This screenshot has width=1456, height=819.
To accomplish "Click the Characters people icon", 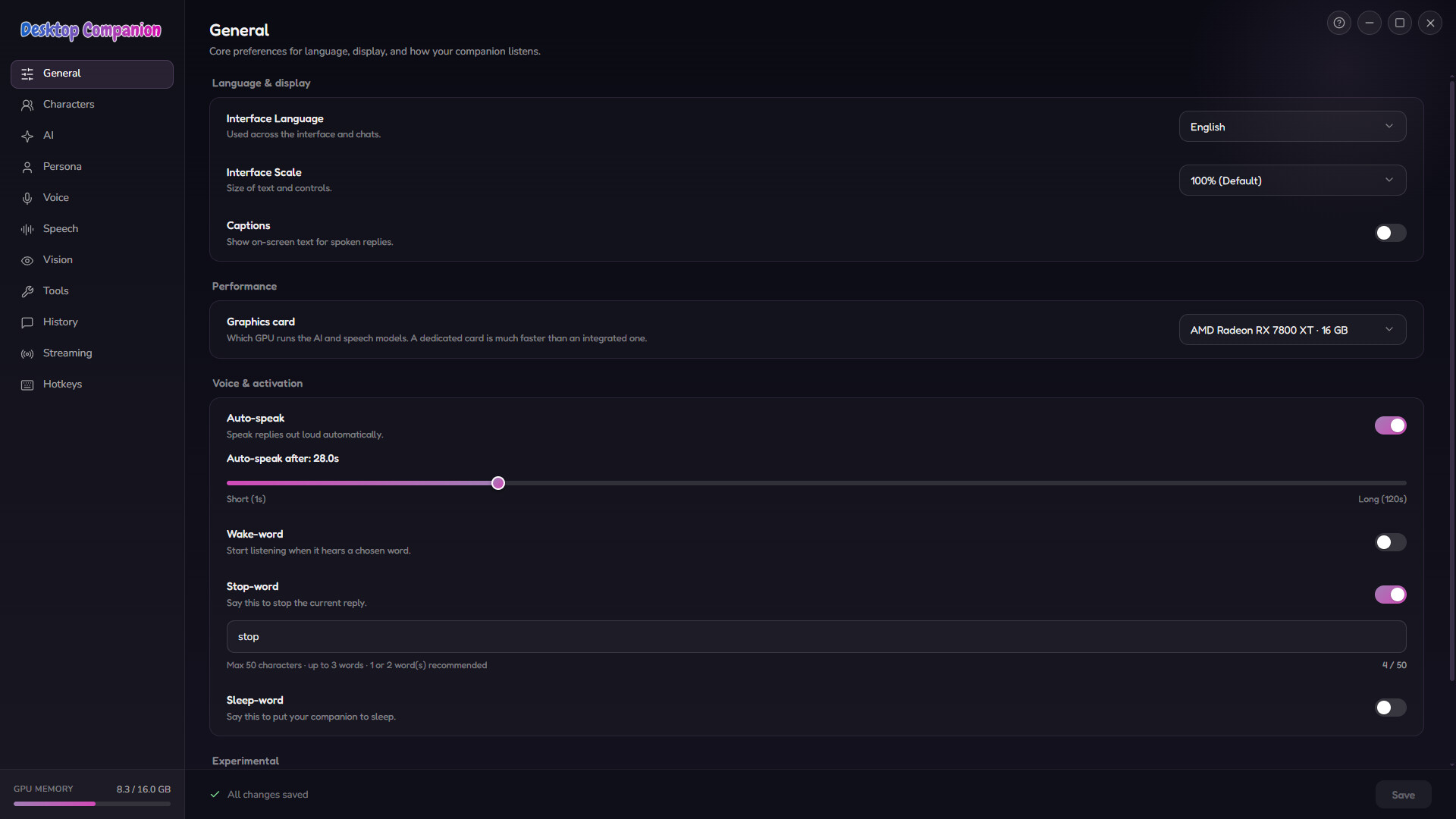I will pyautogui.click(x=27, y=105).
